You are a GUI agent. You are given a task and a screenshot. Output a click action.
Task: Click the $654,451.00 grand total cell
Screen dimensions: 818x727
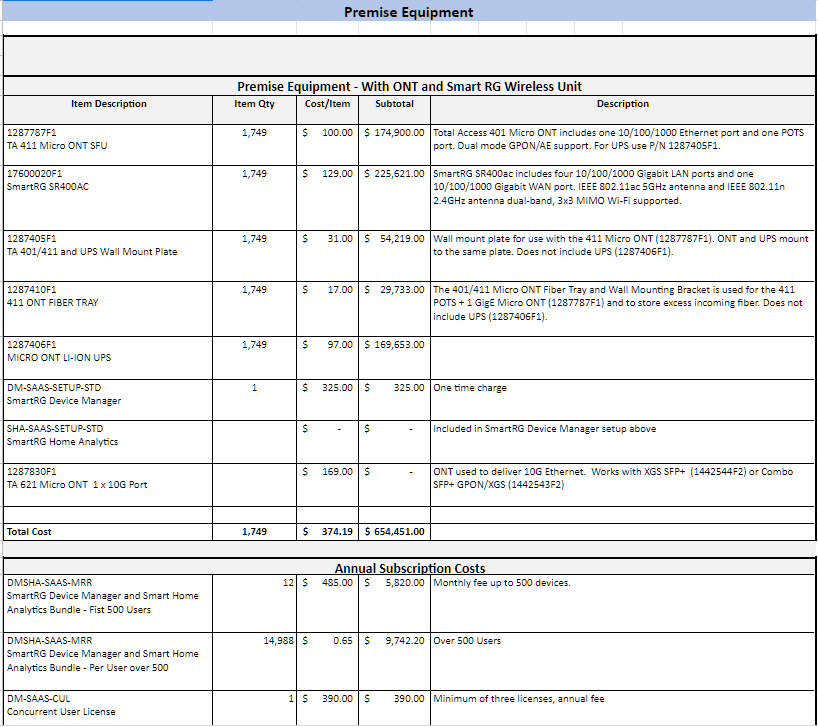pos(394,531)
